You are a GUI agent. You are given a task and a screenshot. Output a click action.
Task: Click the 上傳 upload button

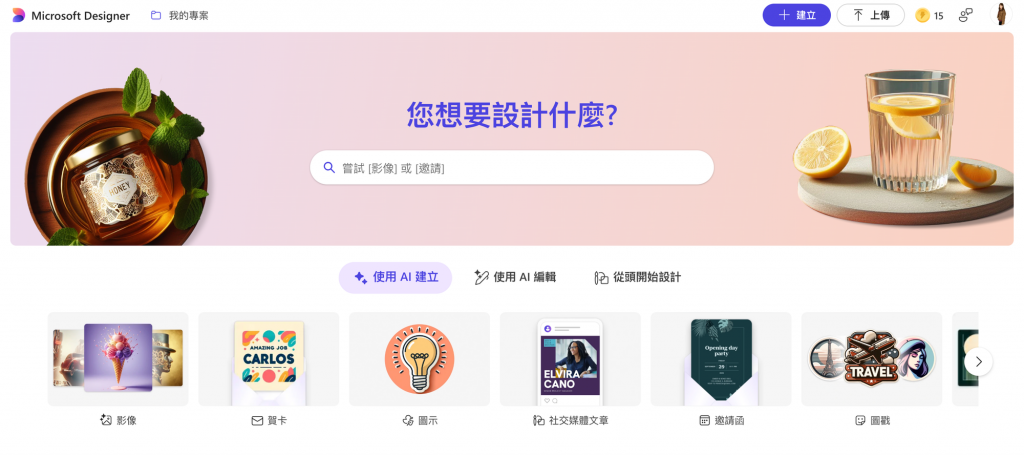[871, 15]
